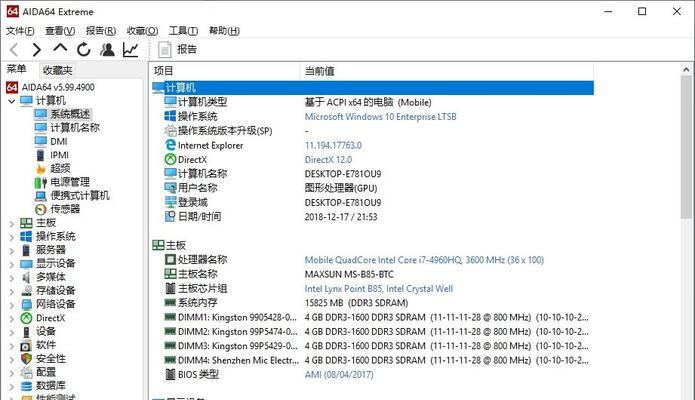
Task: Select 计算机名称 in the left tree
Action: (x=74, y=128)
